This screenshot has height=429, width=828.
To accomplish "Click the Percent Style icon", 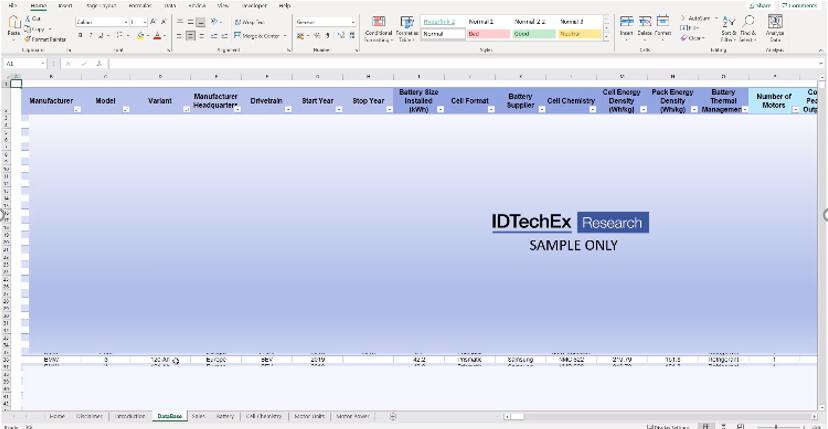I will 317,35.
